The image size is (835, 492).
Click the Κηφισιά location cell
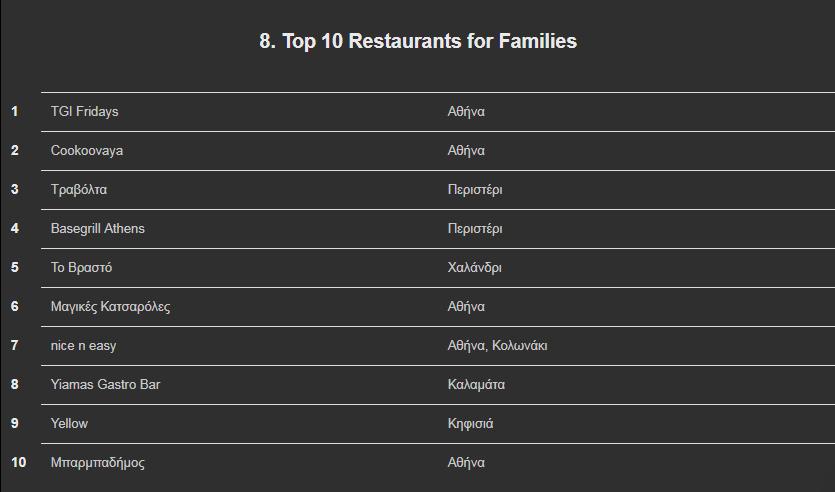point(470,424)
